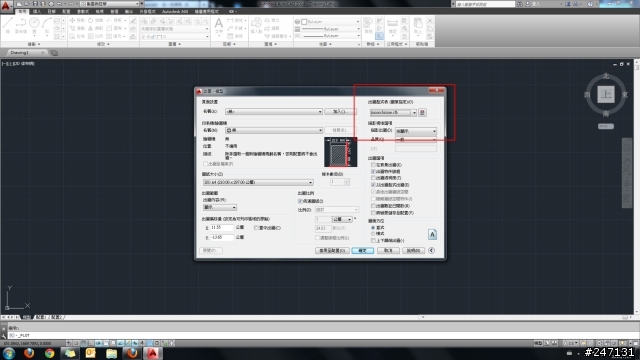
Task: Select the Polyline tool in the ribbon
Action: point(21,24)
